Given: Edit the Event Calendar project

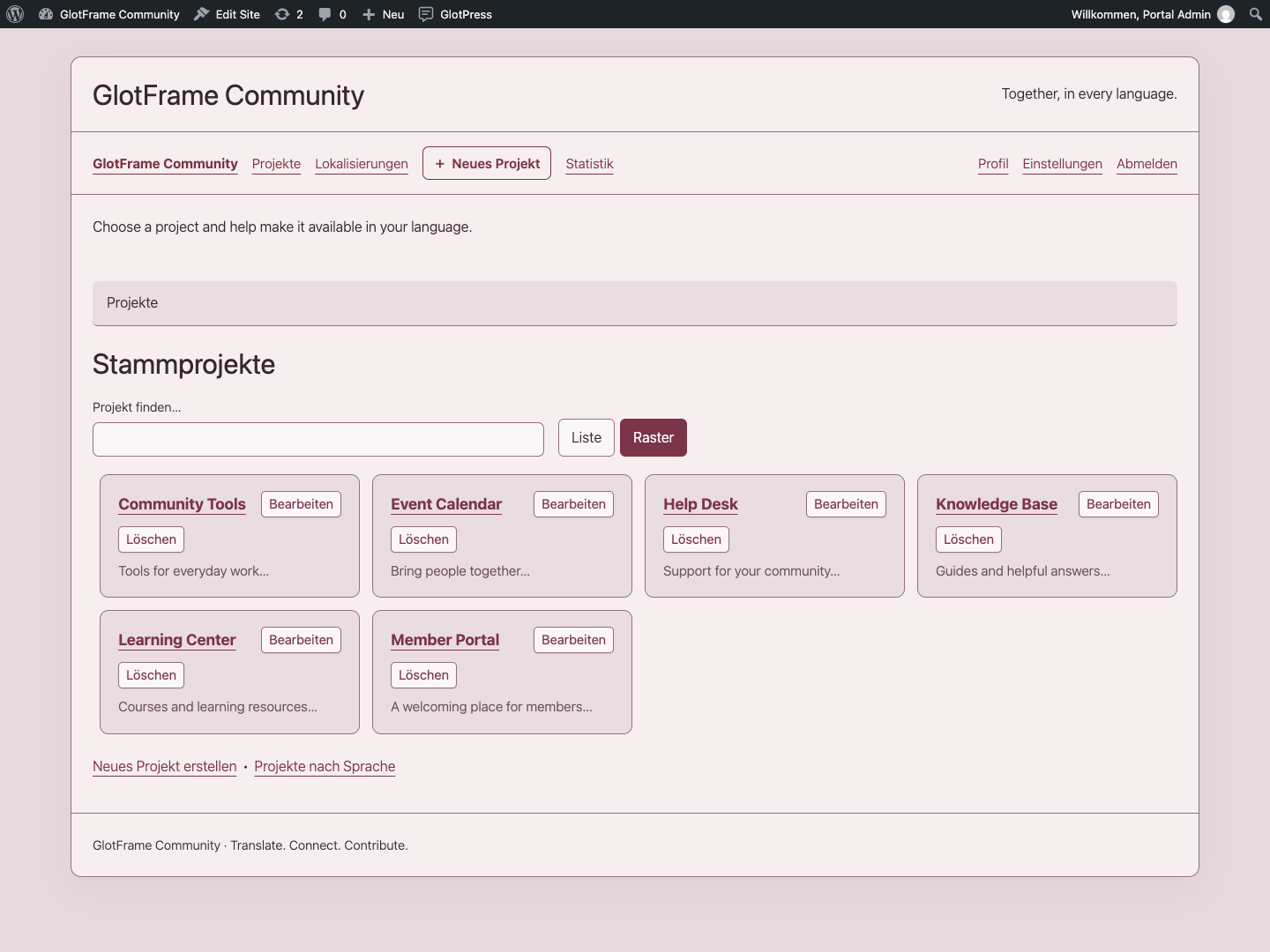Looking at the screenshot, I should pos(573,504).
